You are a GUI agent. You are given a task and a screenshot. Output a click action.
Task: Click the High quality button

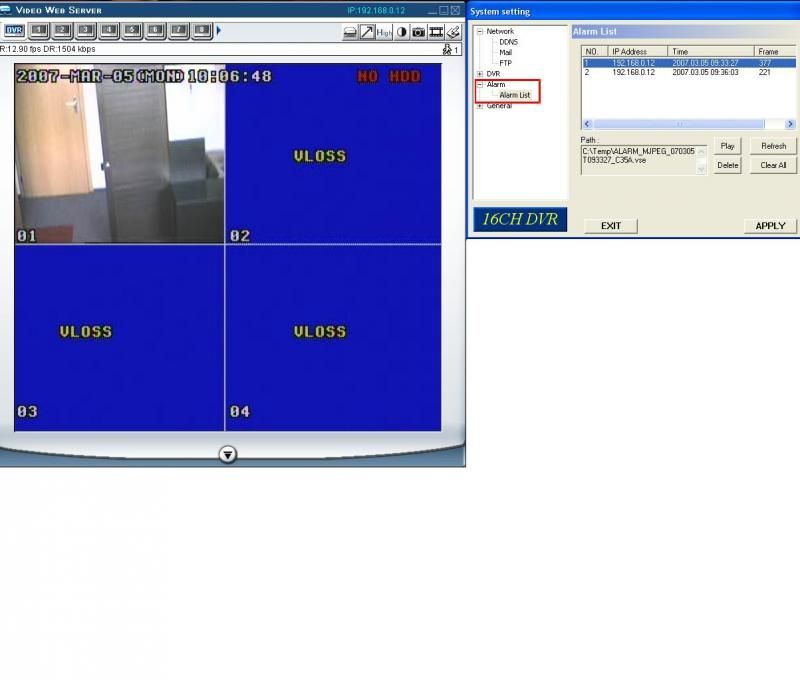point(384,32)
